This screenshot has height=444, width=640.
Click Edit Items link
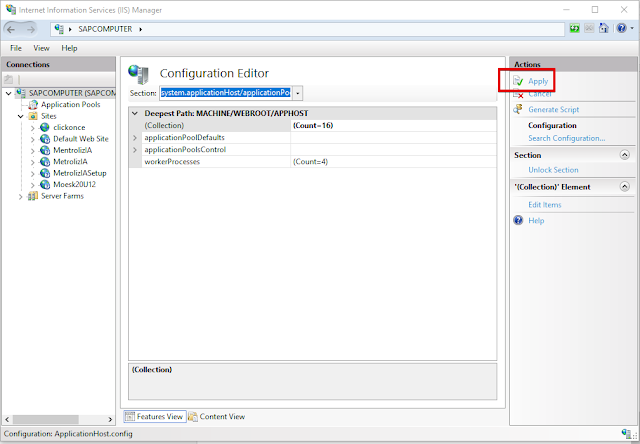click(544, 204)
